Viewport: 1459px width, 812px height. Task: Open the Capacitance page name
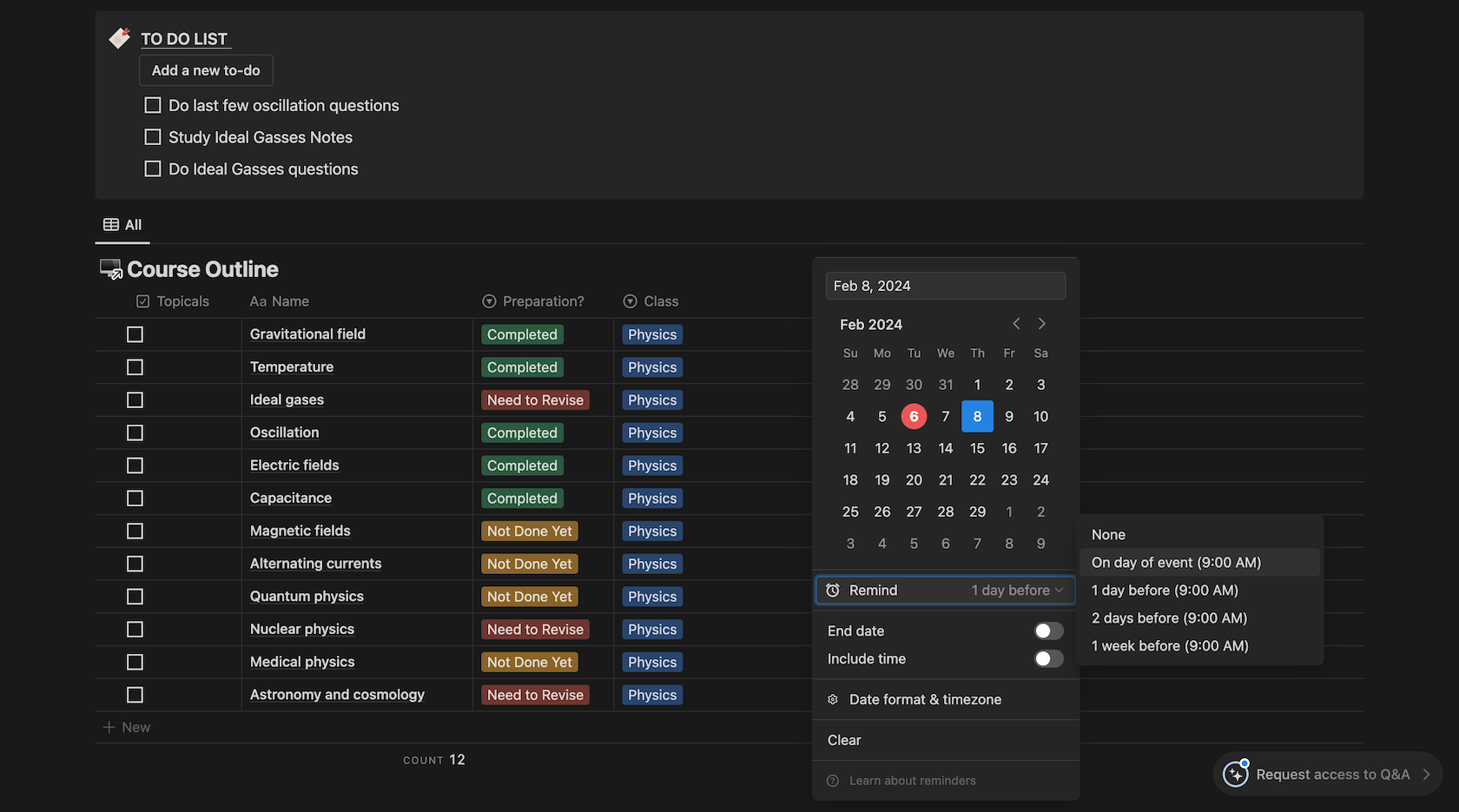click(291, 498)
